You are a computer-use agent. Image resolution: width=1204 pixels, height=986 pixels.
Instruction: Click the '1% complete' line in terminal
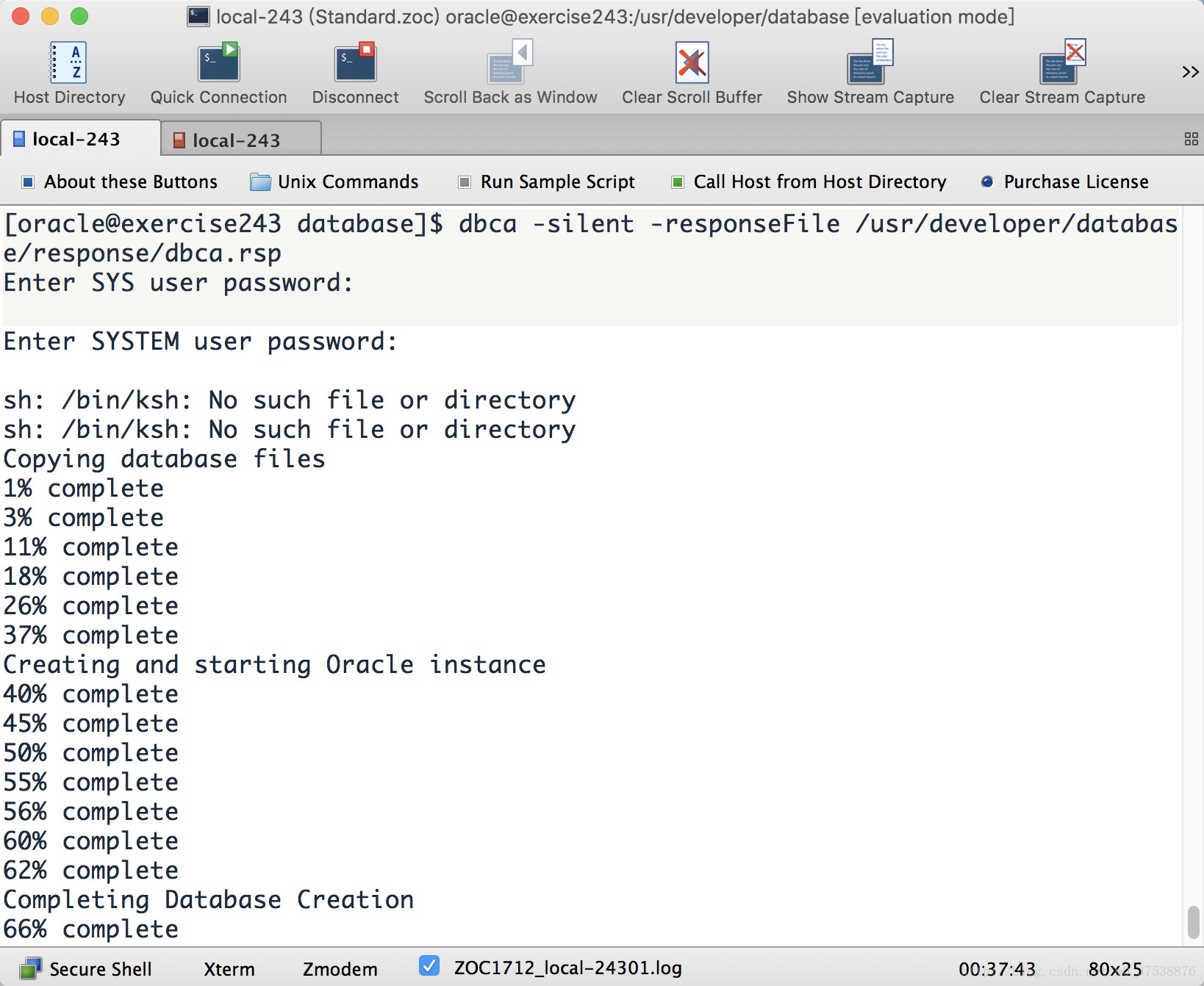(x=84, y=489)
